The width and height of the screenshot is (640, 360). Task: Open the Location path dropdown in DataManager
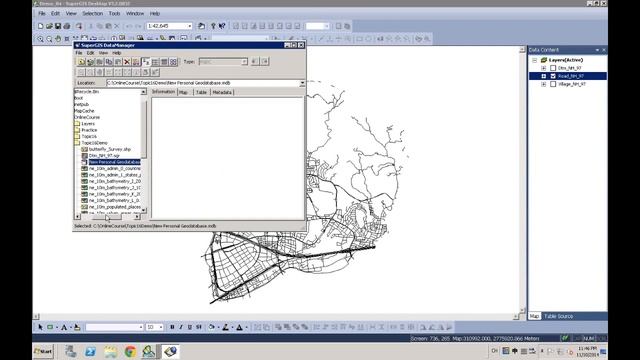coord(302,83)
